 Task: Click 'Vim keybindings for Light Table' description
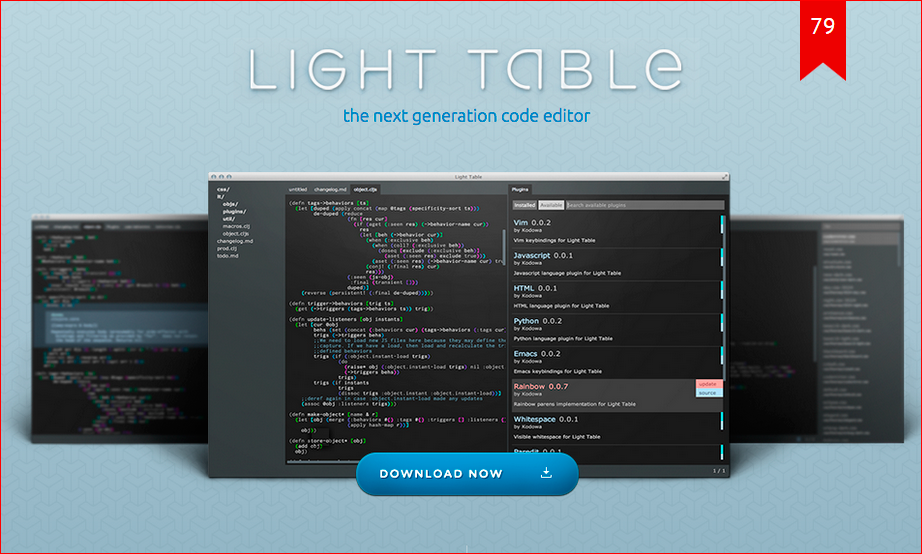pos(554,241)
